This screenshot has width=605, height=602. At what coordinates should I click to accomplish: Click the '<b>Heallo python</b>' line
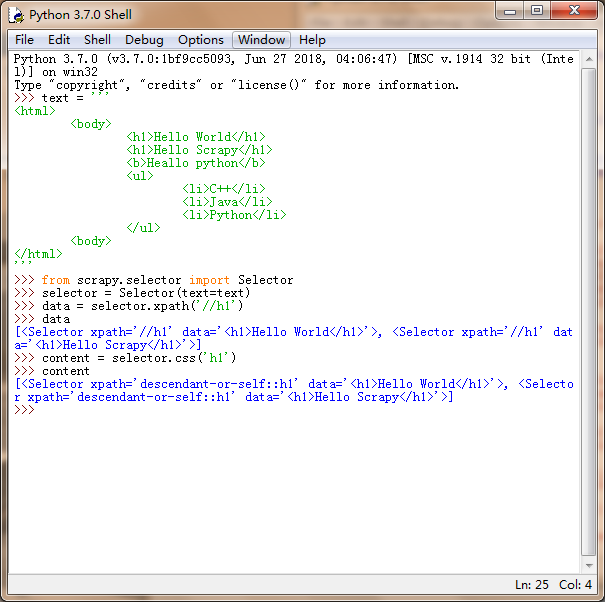[x=196, y=163]
